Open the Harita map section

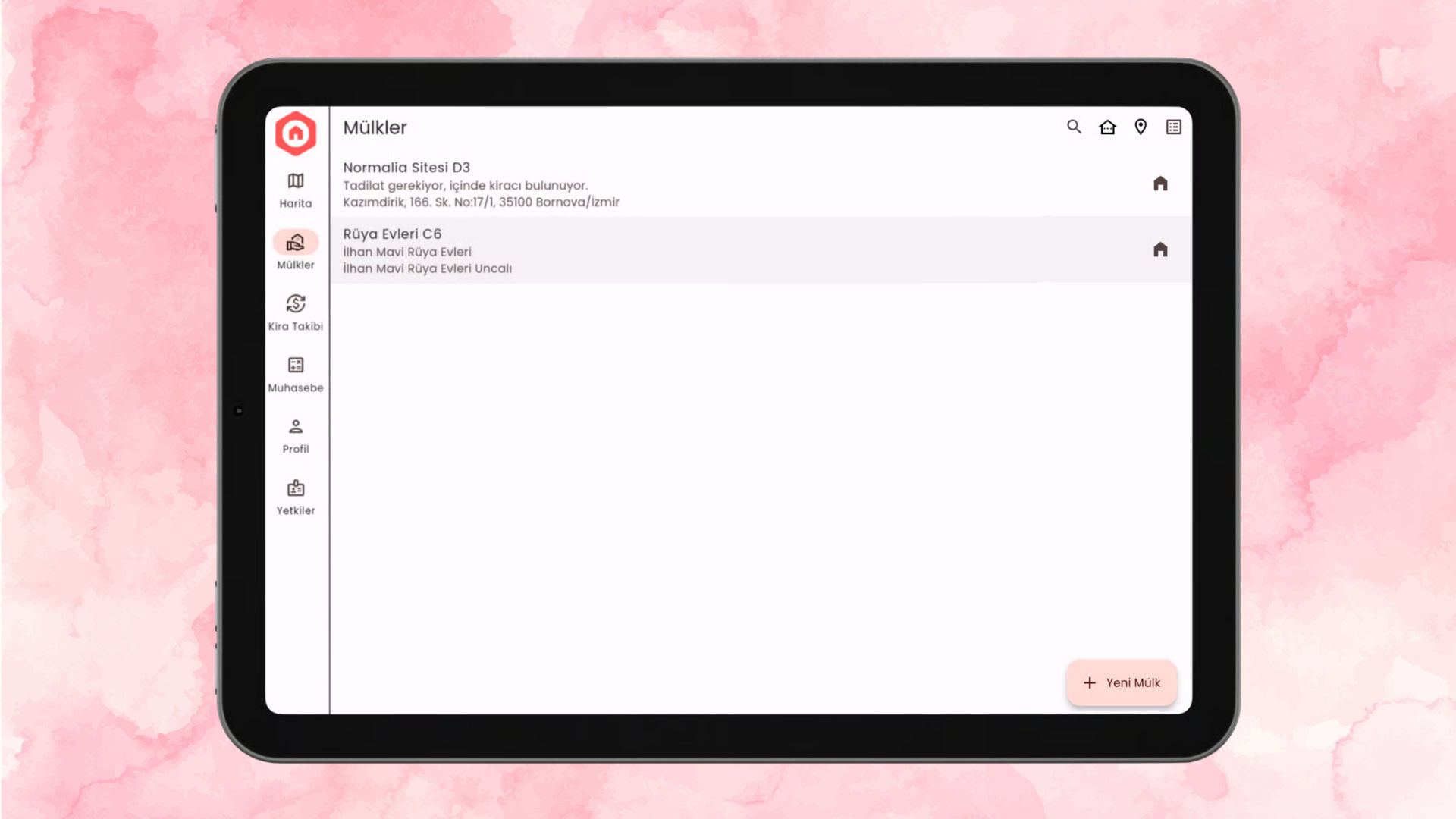pyautogui.click(x=296, y=190)
